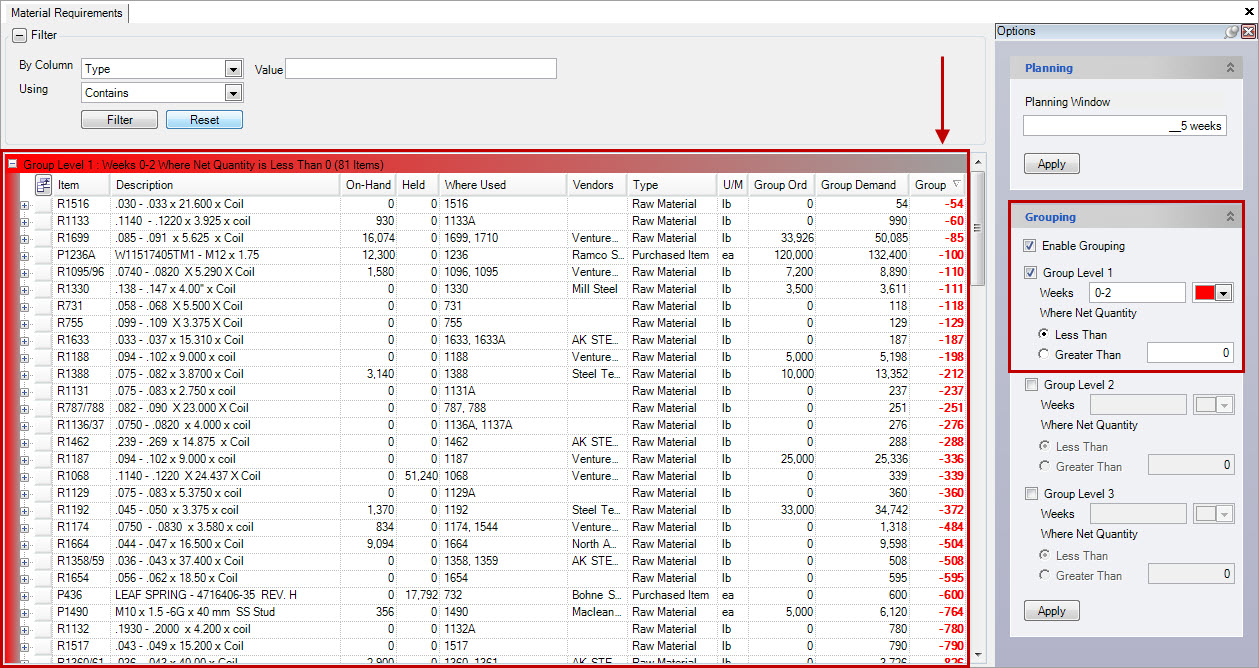Close the Options panel
The width and height of the screenshot is (1259, 668).
tap(1248, 32)
